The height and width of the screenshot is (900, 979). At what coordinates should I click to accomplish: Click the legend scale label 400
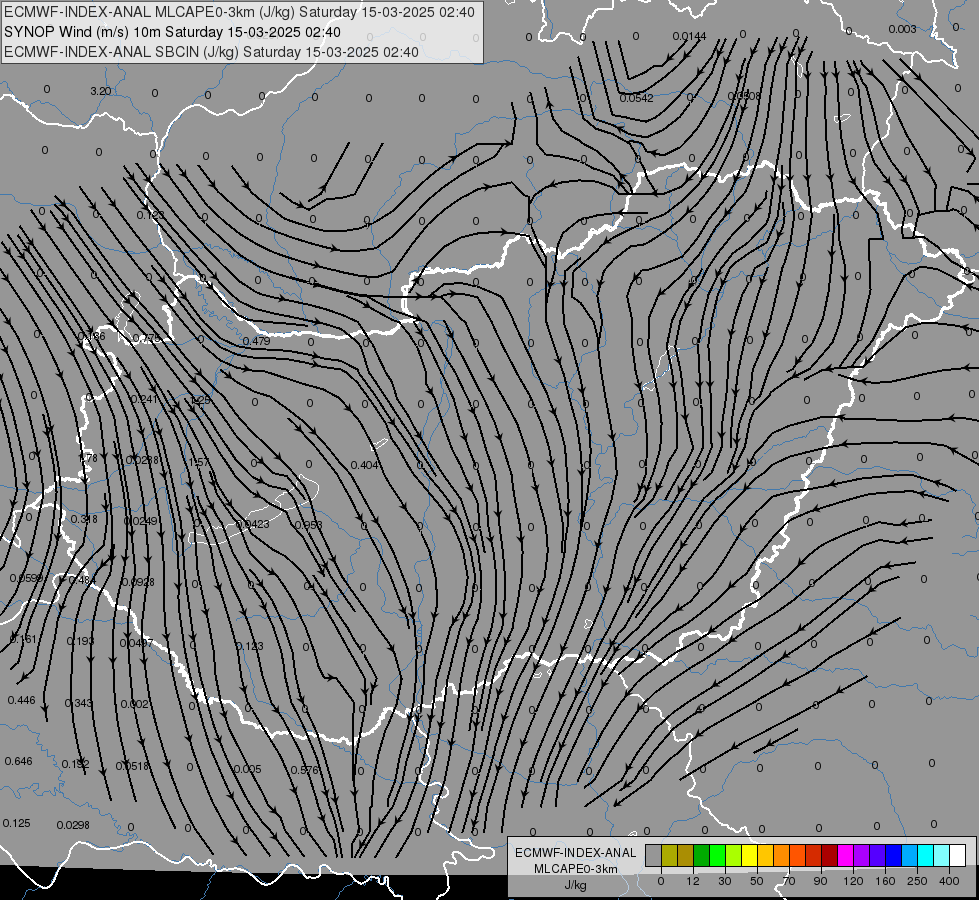click(x=949, y=881)
